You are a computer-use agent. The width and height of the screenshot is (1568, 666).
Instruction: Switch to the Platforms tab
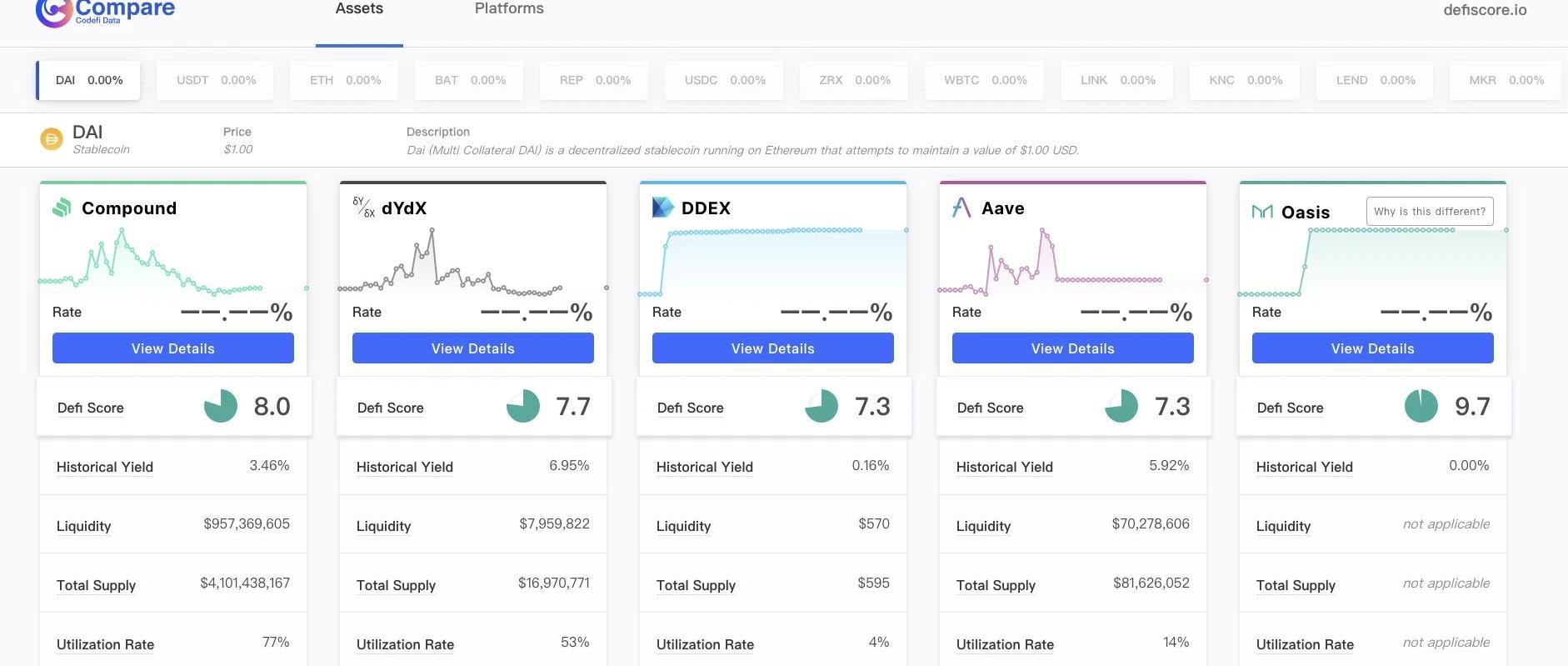(509, 9)
